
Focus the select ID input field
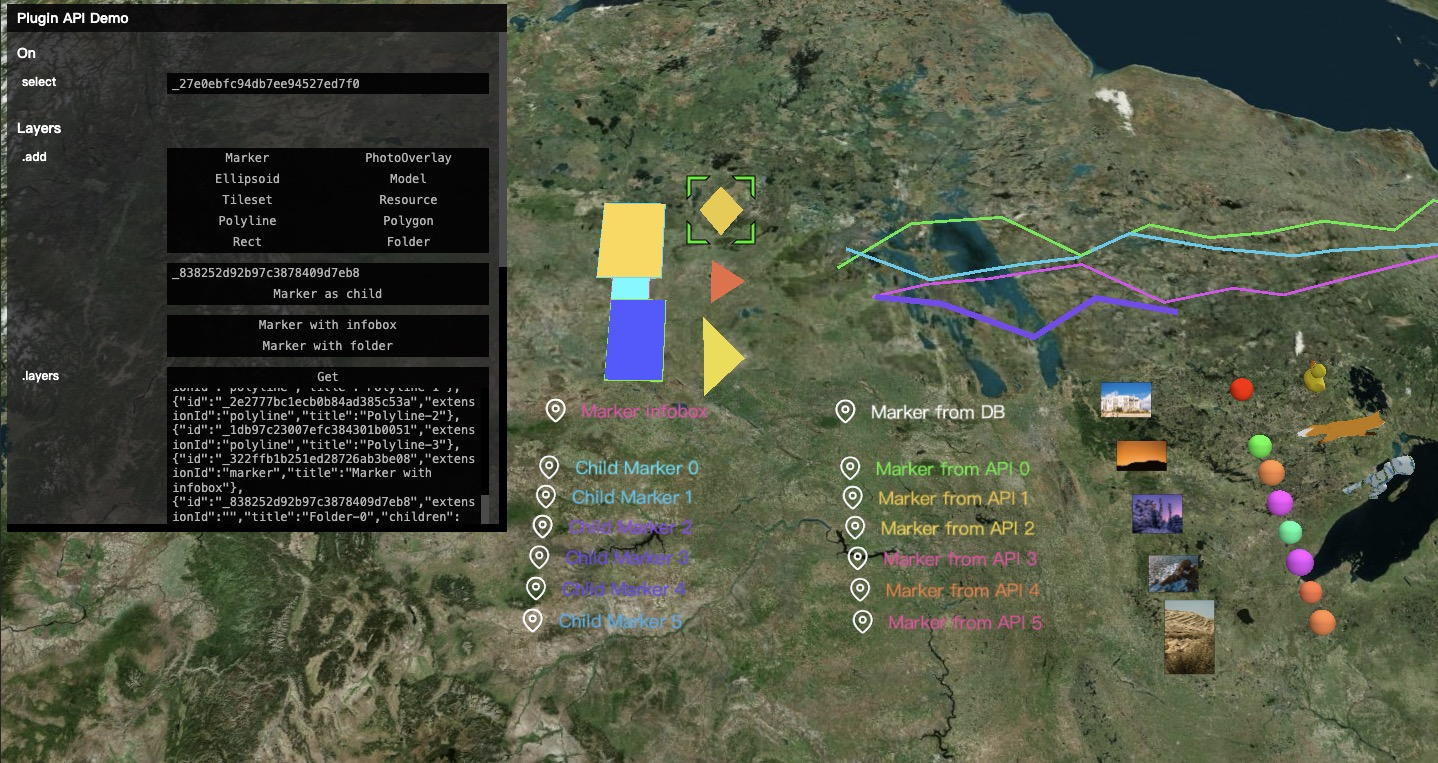click(328, 84)
